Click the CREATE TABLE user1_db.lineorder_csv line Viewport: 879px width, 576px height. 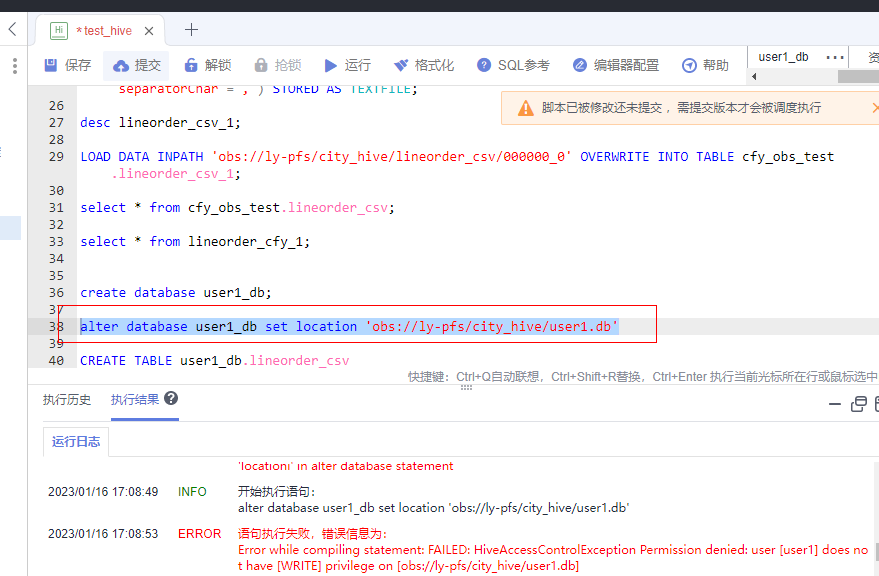[214, 361]
